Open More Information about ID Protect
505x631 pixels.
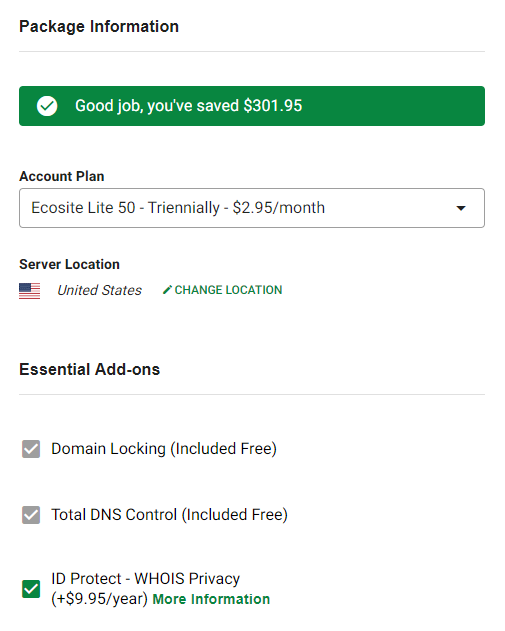(x=211, y=599)
